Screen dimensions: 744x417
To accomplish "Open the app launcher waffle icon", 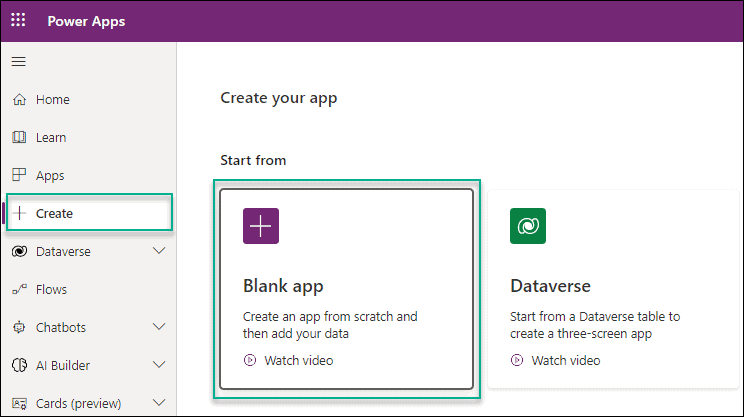I will click(x=18, y=20).
